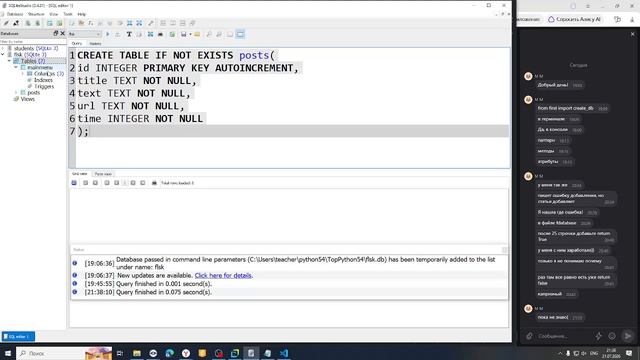Viewport: 640px width, 360px height.
Task: Click the send message arrow in chat
Action: click(628, 336)
